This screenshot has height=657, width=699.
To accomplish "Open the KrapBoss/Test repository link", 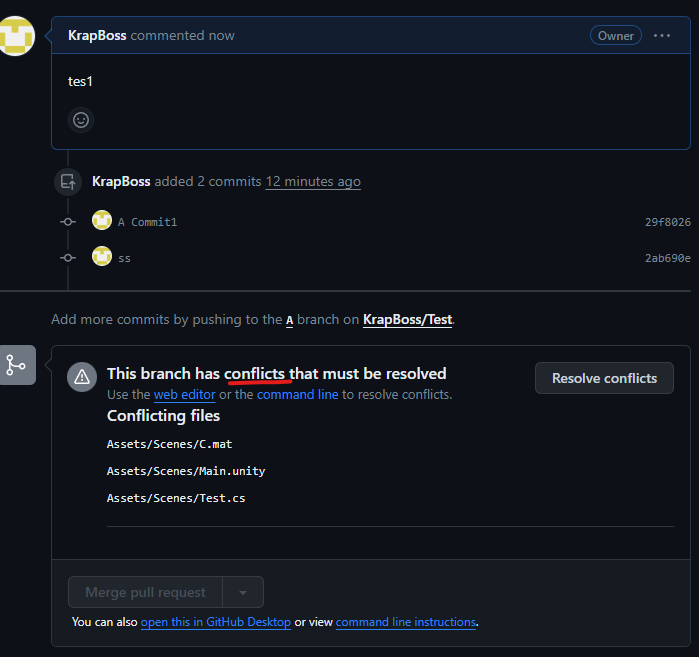I will click(407, 320).
